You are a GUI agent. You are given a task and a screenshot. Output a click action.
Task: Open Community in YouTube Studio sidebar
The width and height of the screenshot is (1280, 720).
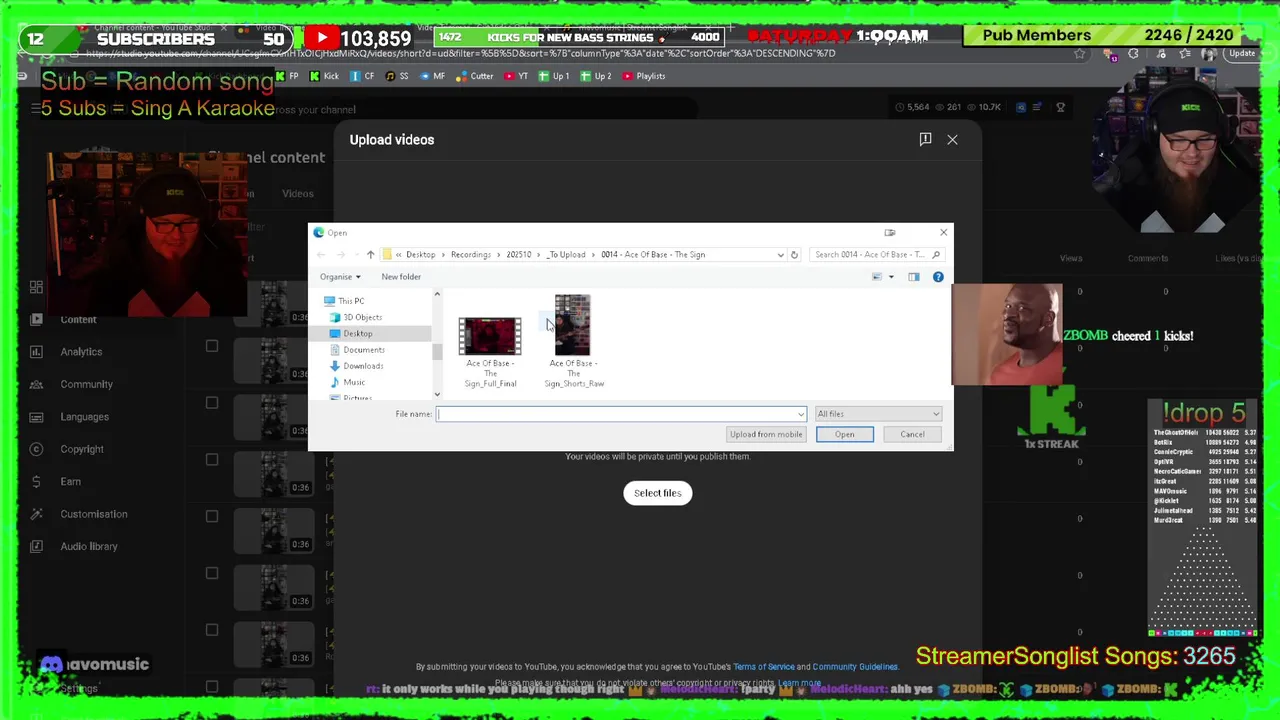tap(86, 384)
